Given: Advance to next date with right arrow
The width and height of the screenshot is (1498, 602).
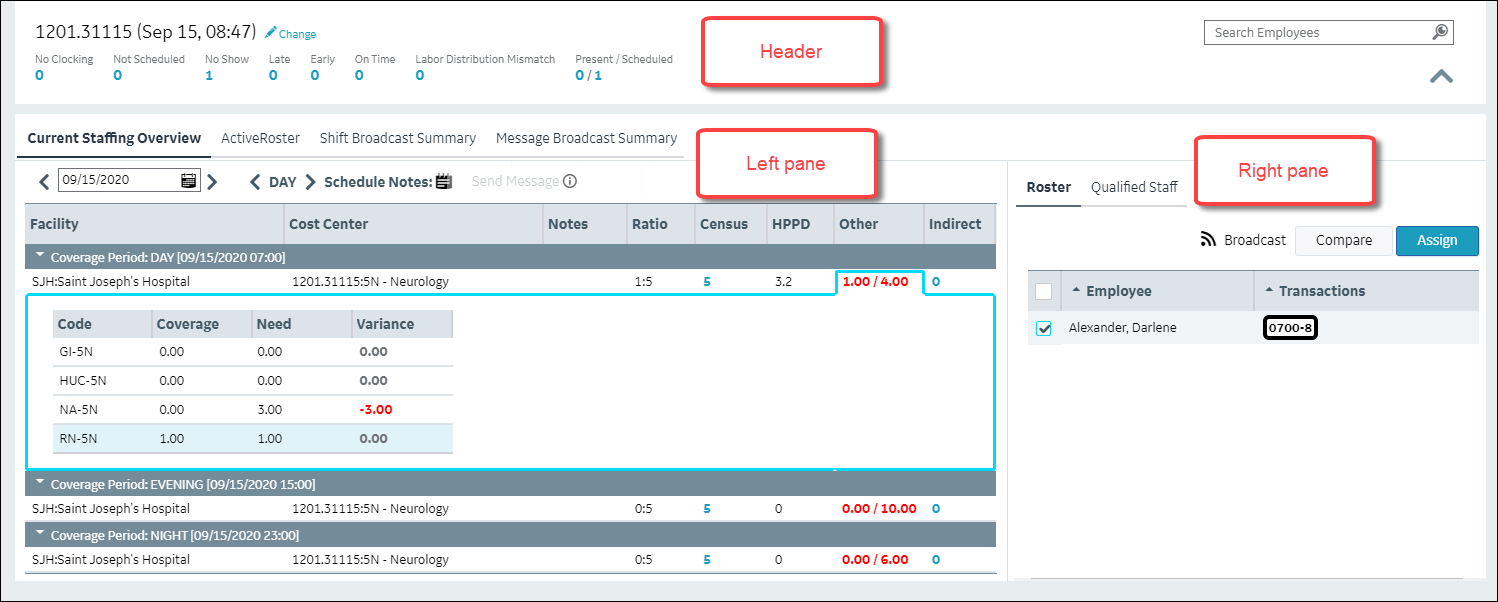Looking at the screenshot, I should pos(212,182).
